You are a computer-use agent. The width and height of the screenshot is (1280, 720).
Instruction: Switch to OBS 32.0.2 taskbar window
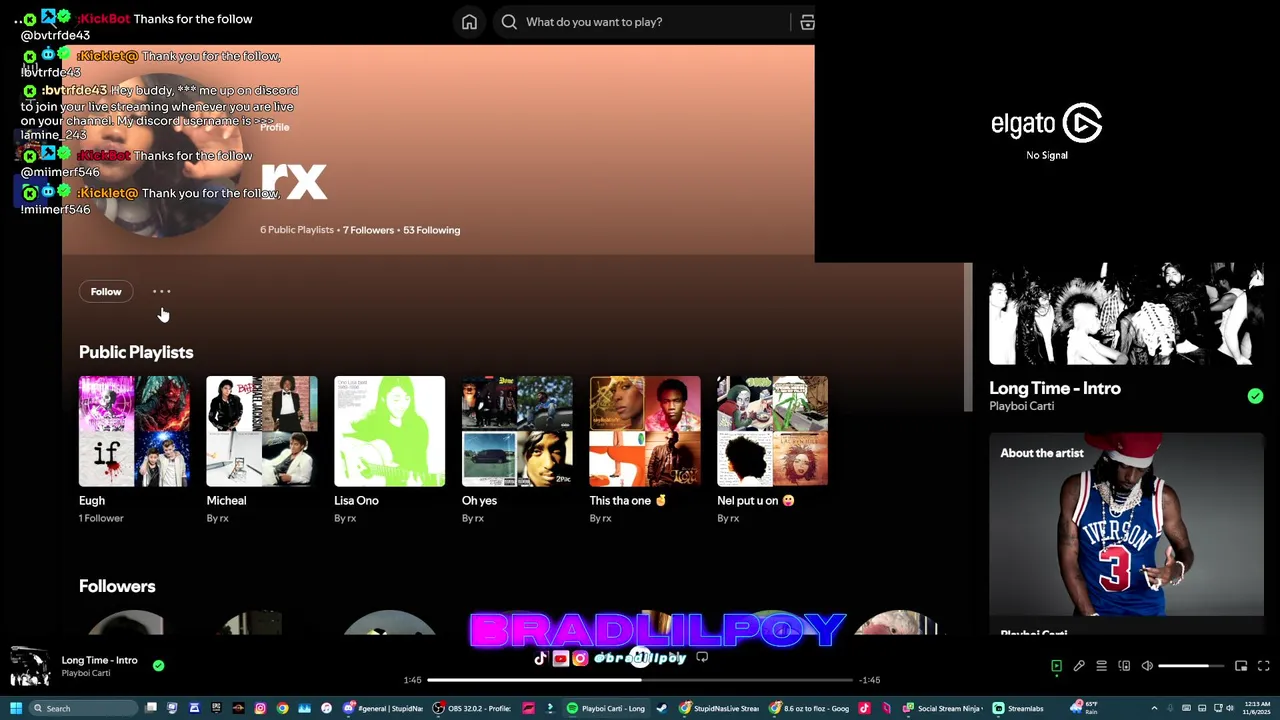(472, 708)
